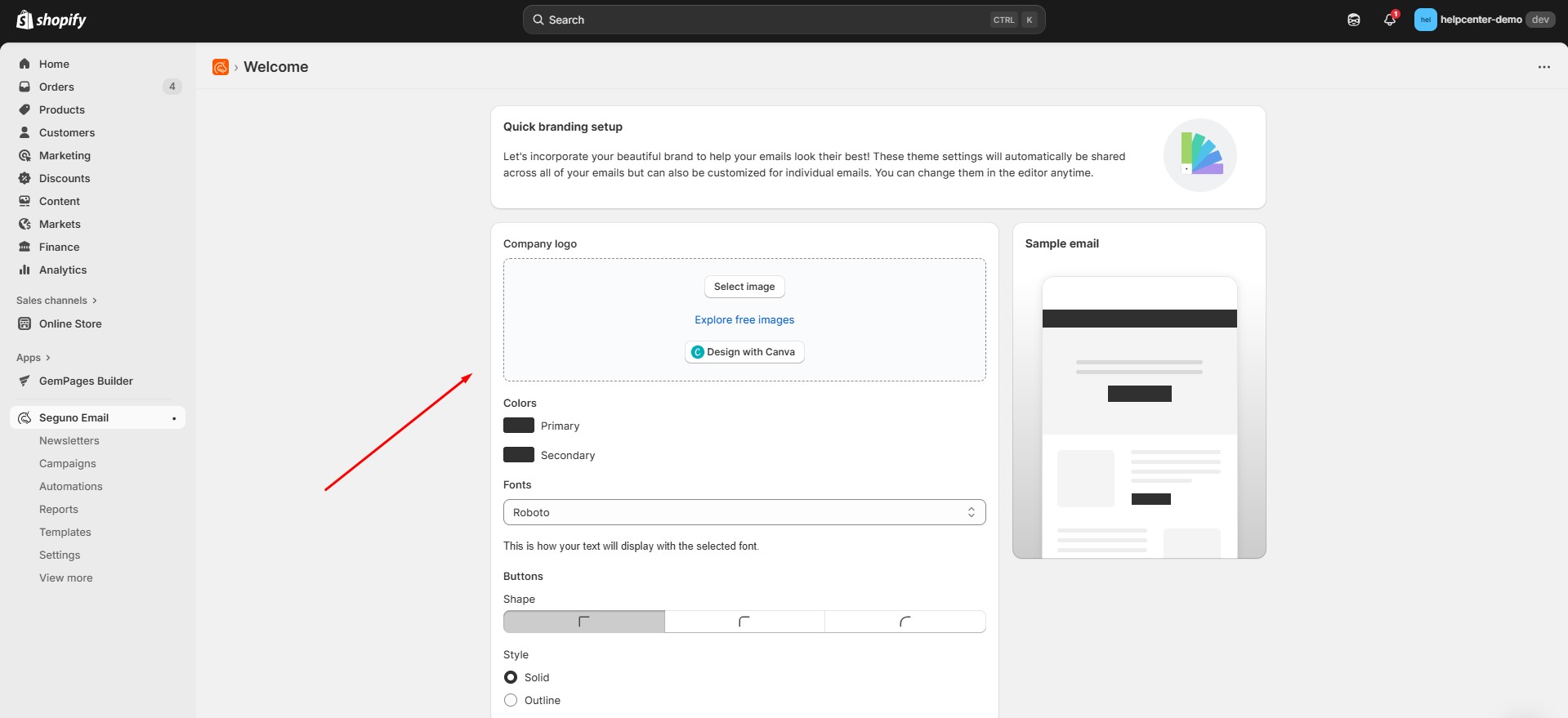The image size is (1568, 718).
Task: Choose the fully rounded button shape
Action: tap(905, 622)
